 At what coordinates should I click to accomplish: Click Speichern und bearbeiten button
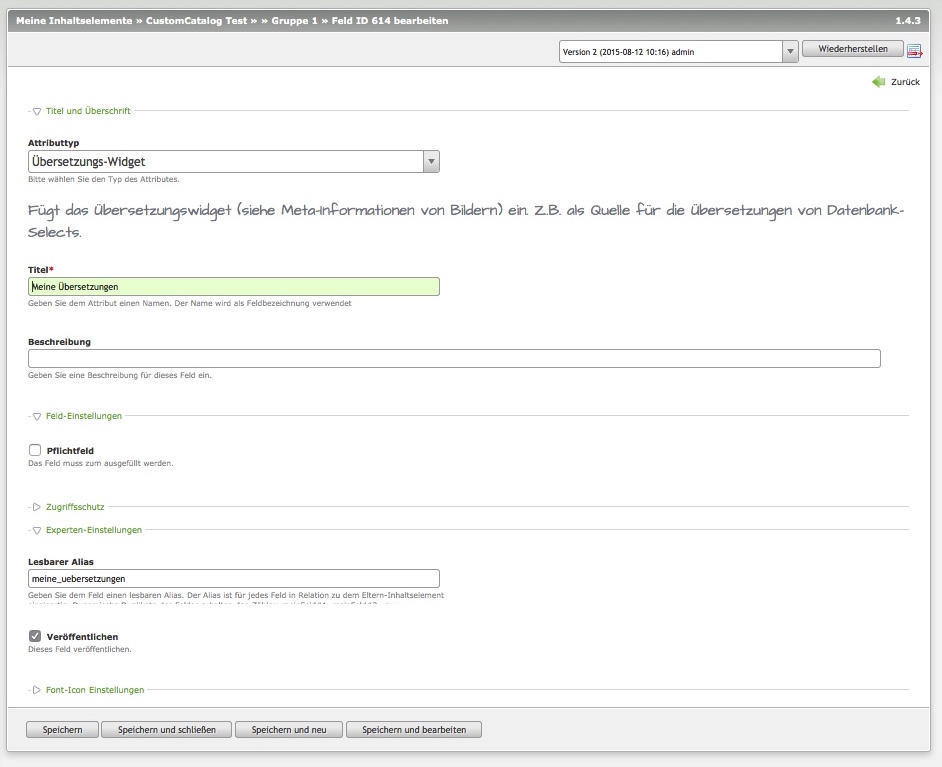pyautogui.click(x=413, y=730)
